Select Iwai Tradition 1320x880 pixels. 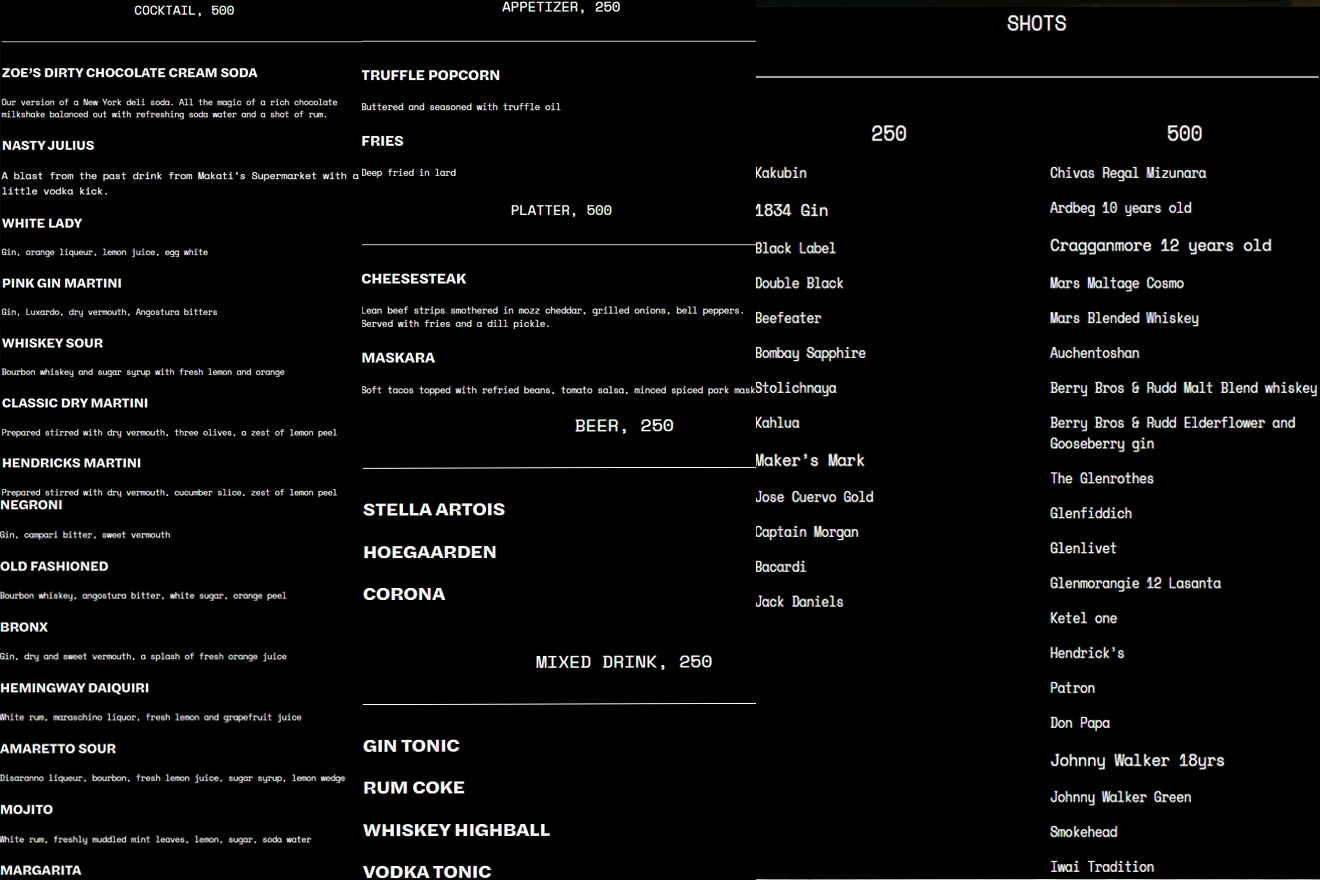tap(1102, 867)
